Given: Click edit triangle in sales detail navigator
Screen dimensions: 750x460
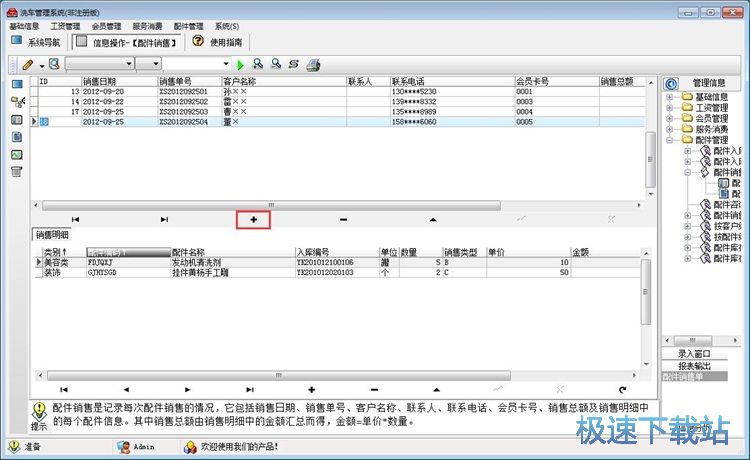Looking at the screenshot, I should click(x=436, y=390).
